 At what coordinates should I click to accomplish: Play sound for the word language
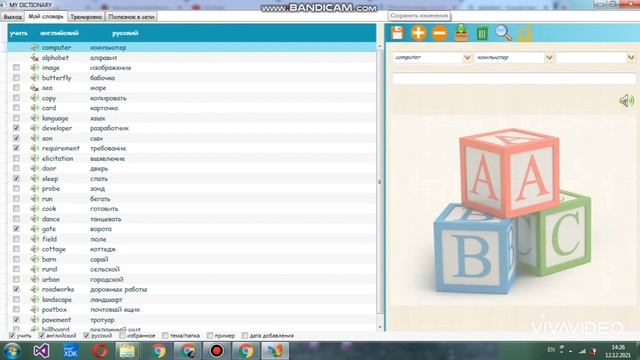coord(35,118)
